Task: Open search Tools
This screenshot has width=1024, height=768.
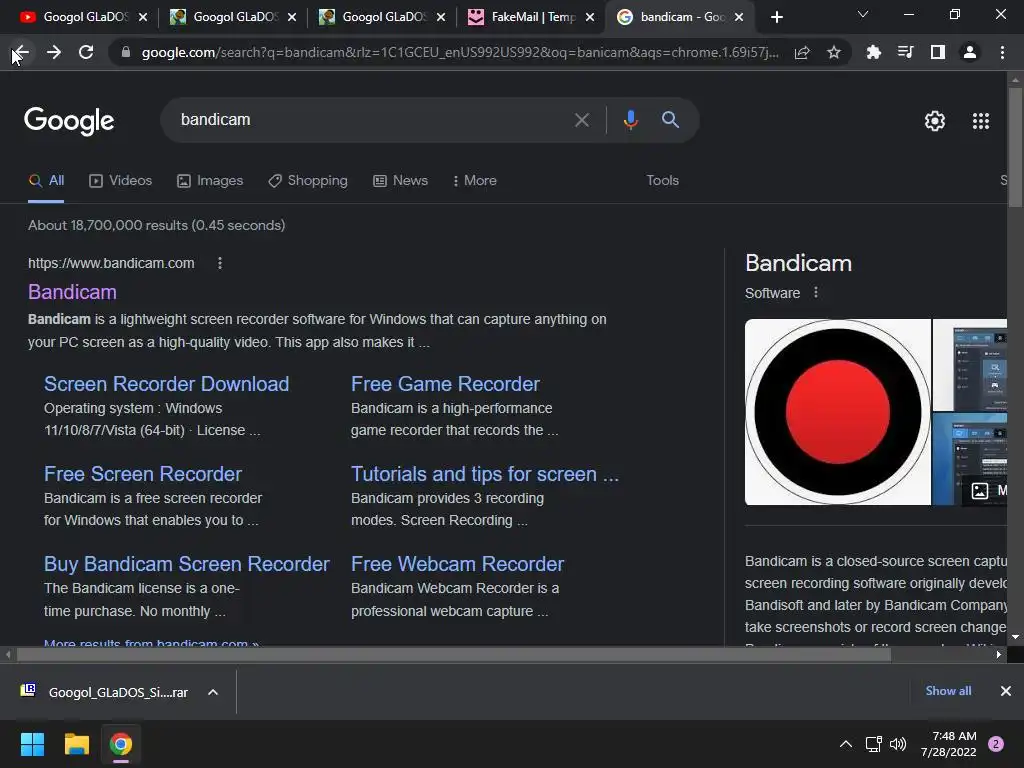Action: [x=662, y=181]
